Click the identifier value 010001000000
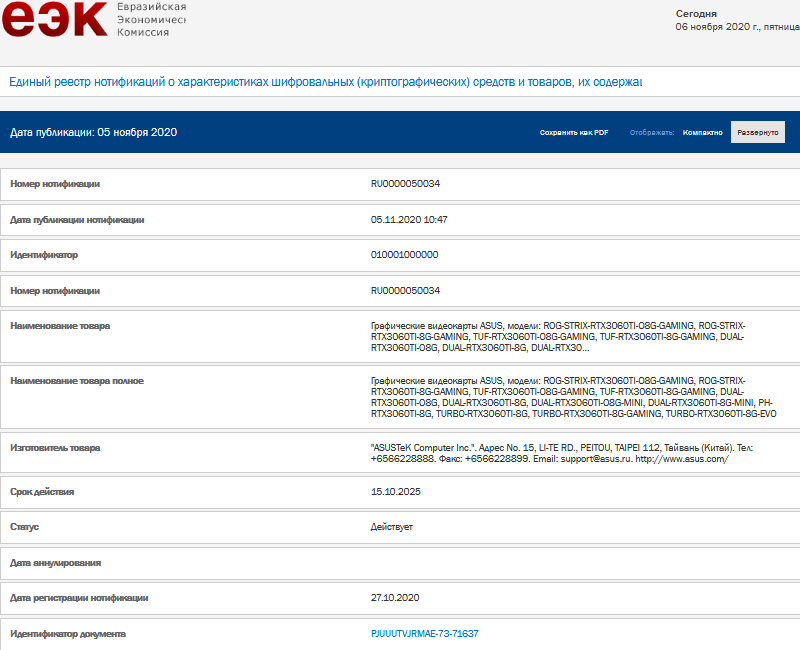This screenshot has height=650, width=800. [404, 255]
